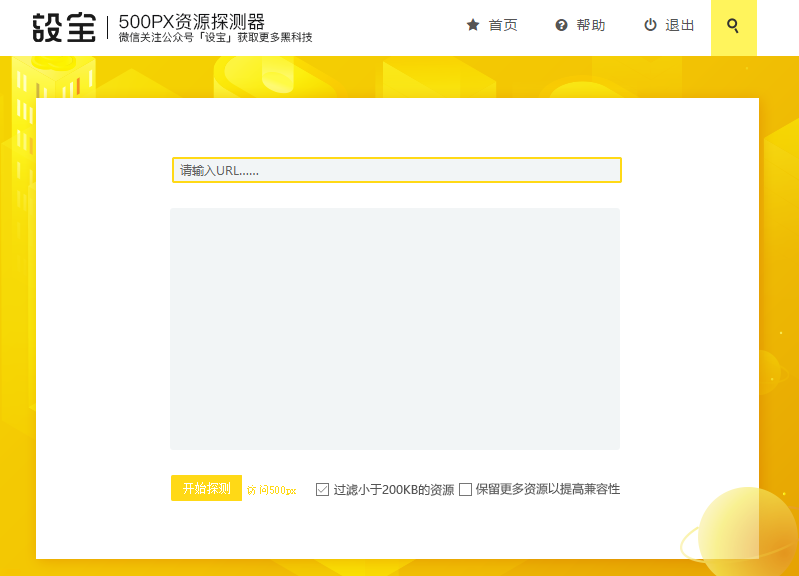Start detection with 开始探测 button
The height and width of the screenshot is (576, 799).
(x=206, y=488)
